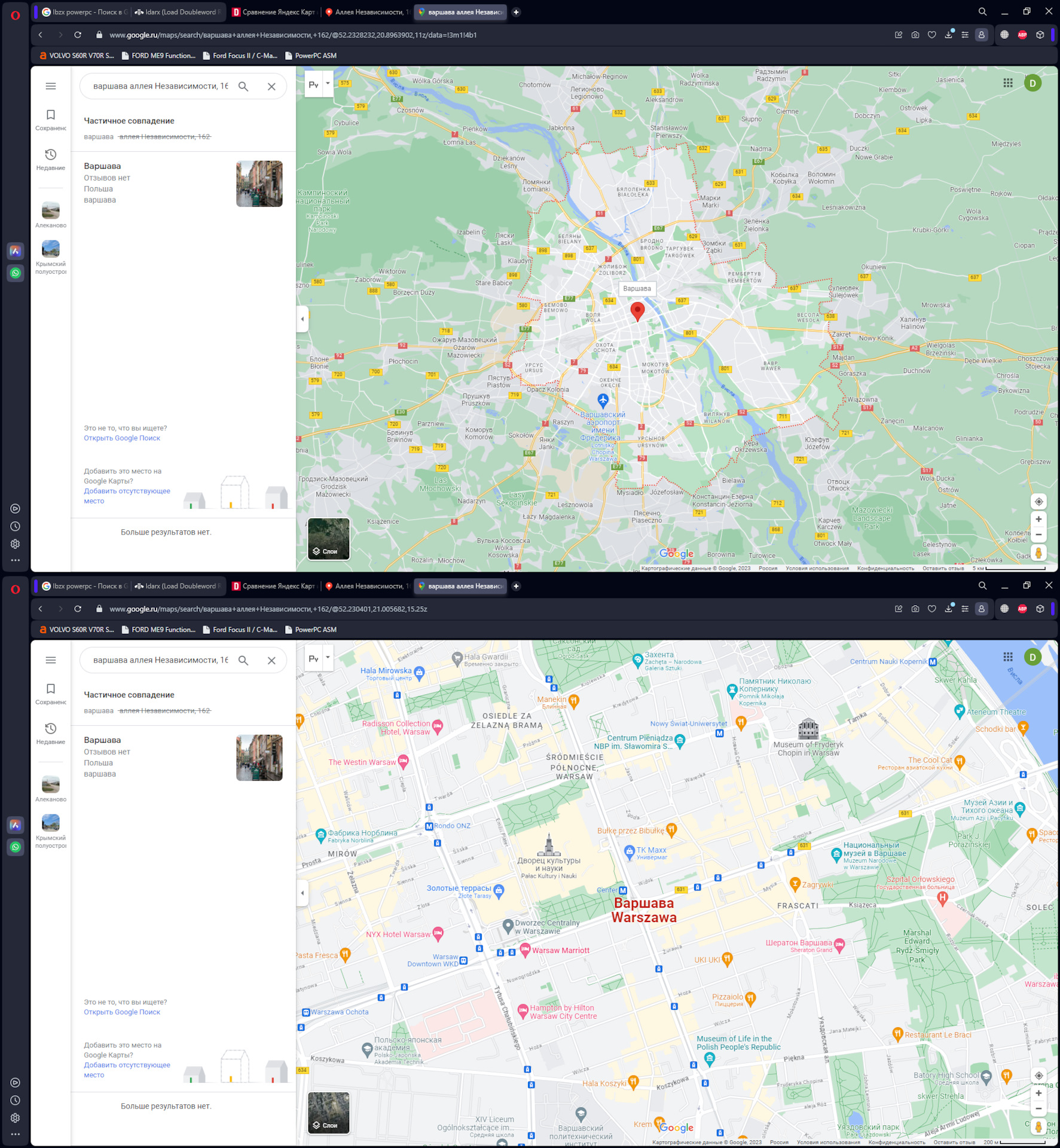Switch to lbzx powerpc tab in lower browser
Viewport: 1060px width, 1148px height.
[x=84, y=586]
